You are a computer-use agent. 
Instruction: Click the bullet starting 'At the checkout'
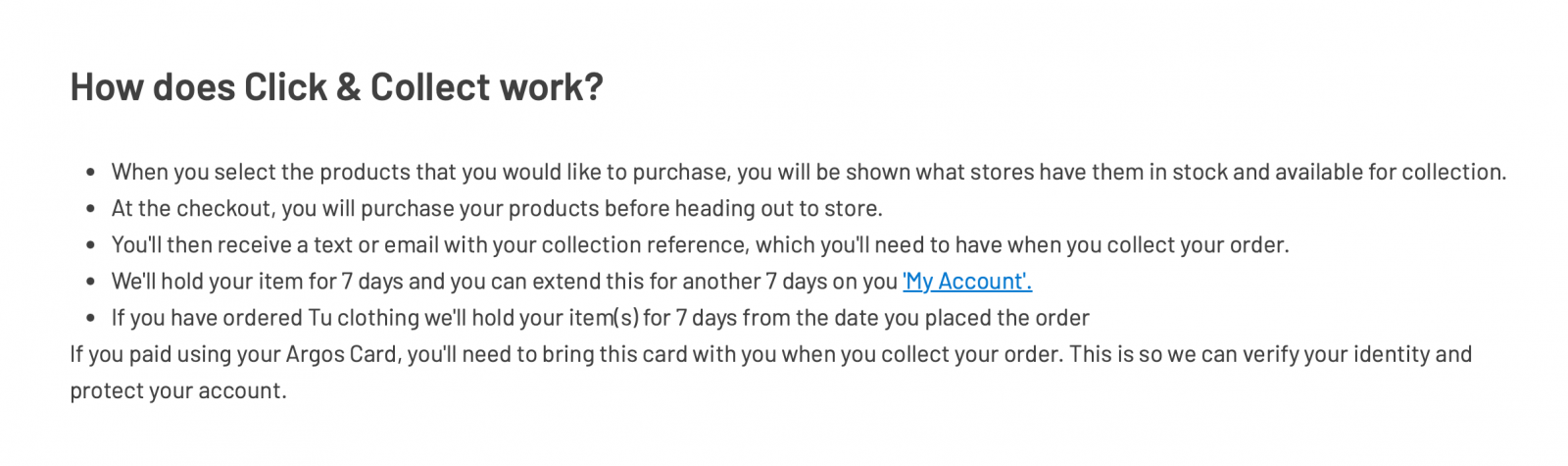497,209
